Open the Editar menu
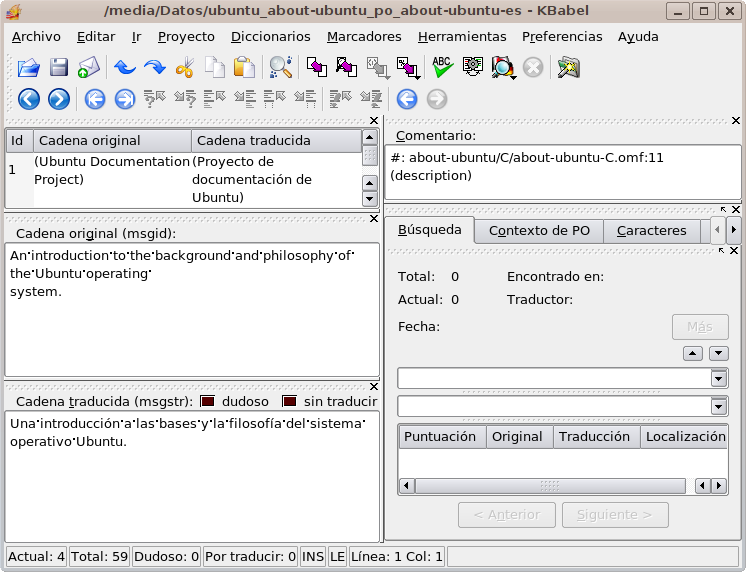This screenshot has width=746, height=572. pyautogui.click(x=96, y=37)
